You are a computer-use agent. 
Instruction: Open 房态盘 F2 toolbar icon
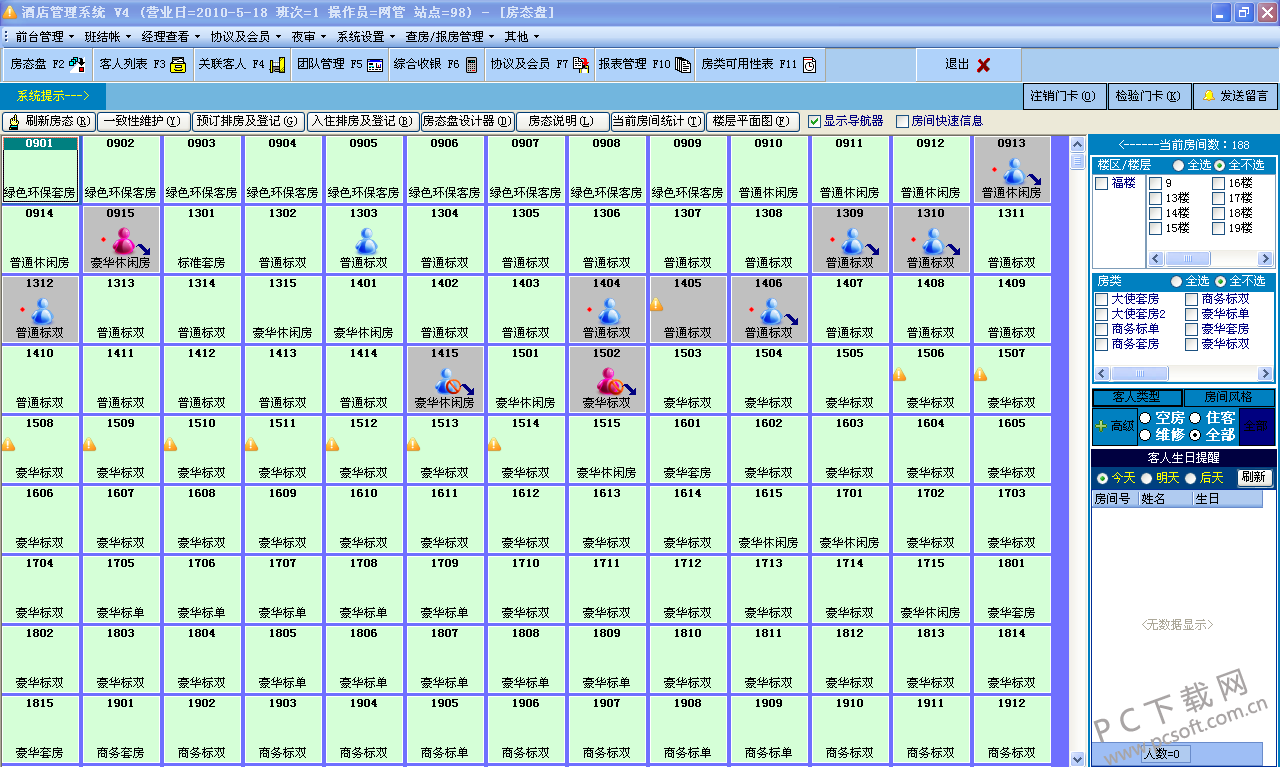point(76,64)
